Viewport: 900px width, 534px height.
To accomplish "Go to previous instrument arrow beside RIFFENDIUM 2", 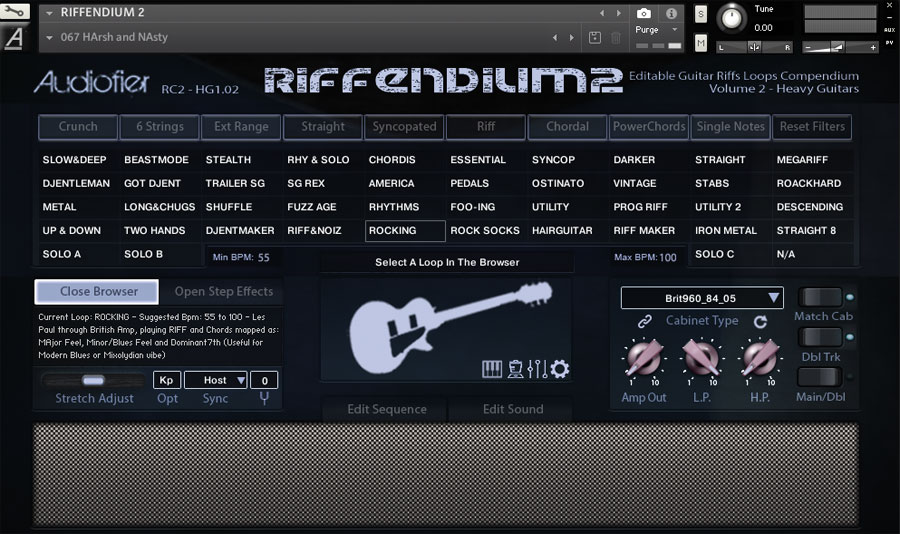I will click(602, 13).
